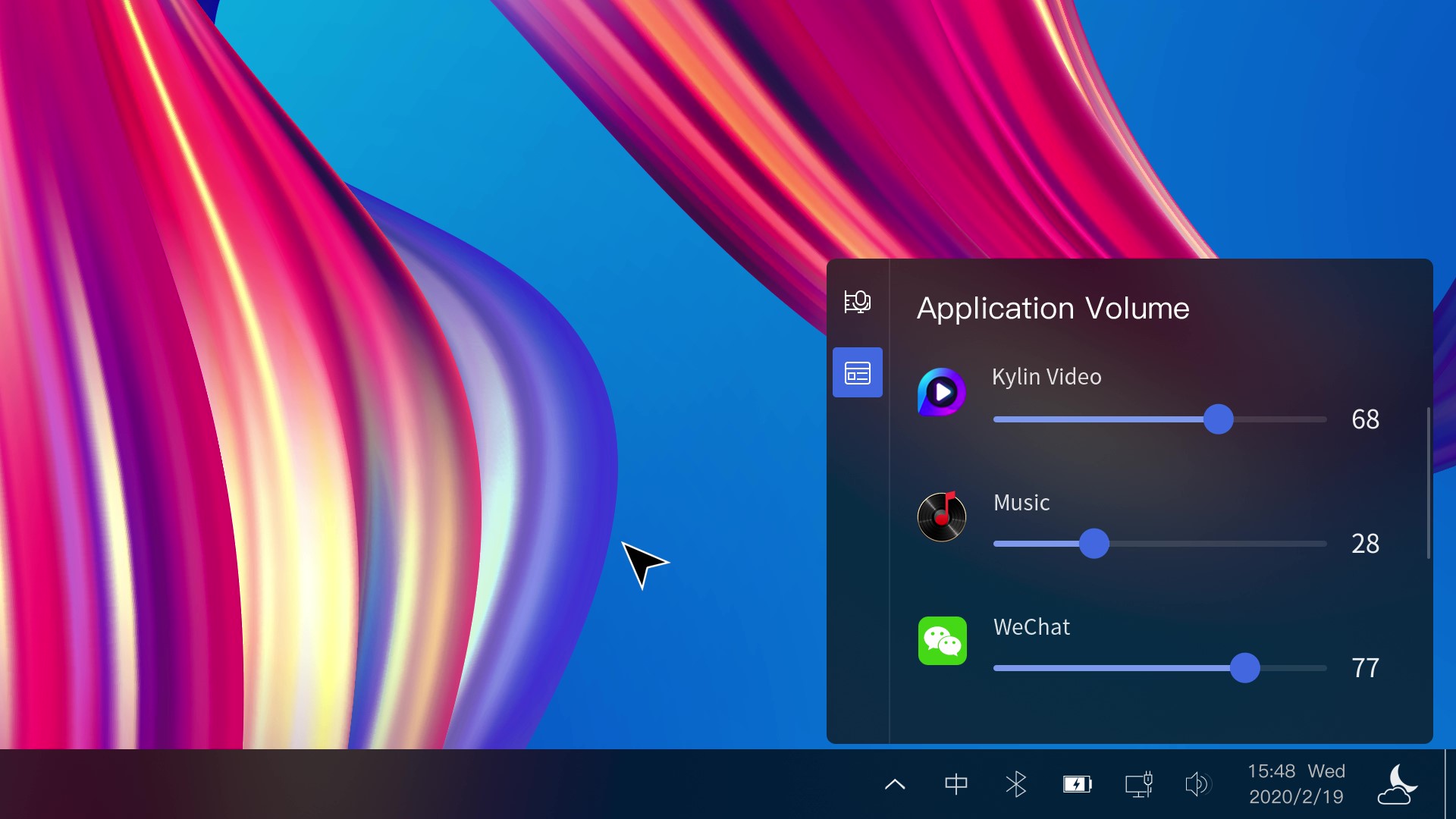Click the Application Volume heading
1456x819 pixels.
1053,309
